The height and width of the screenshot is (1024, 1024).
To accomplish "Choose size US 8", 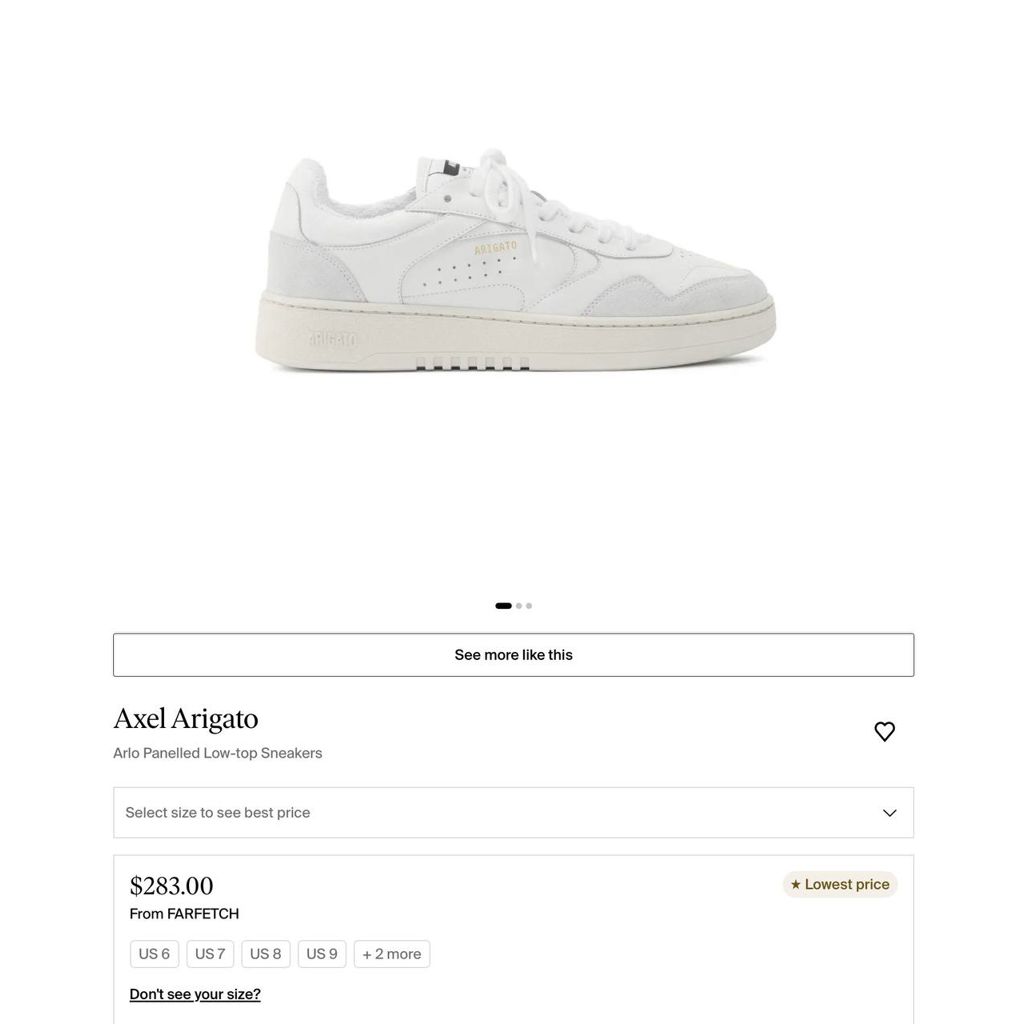I will (x=266, y=954).
